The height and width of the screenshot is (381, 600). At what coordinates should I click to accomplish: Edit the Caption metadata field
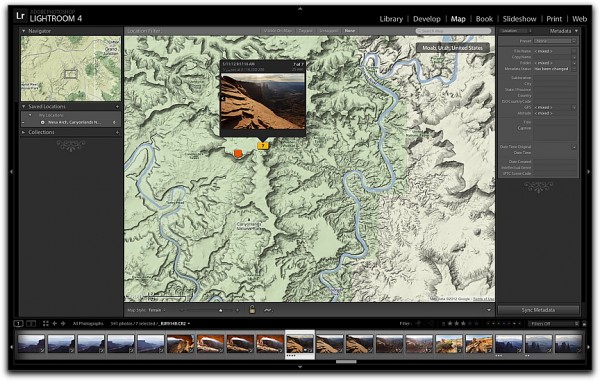555,133
